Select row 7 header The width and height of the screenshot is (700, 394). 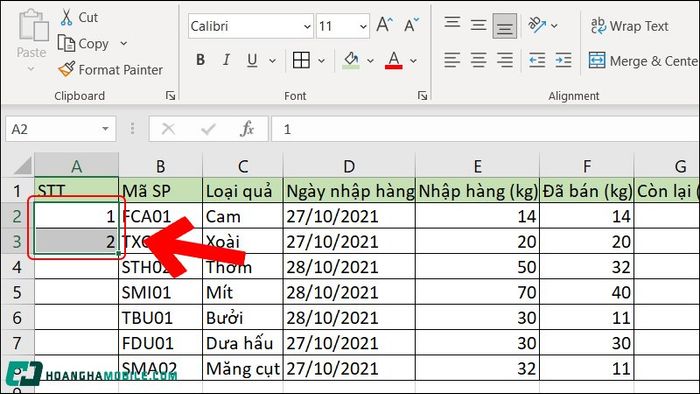(x=17, y=343)
